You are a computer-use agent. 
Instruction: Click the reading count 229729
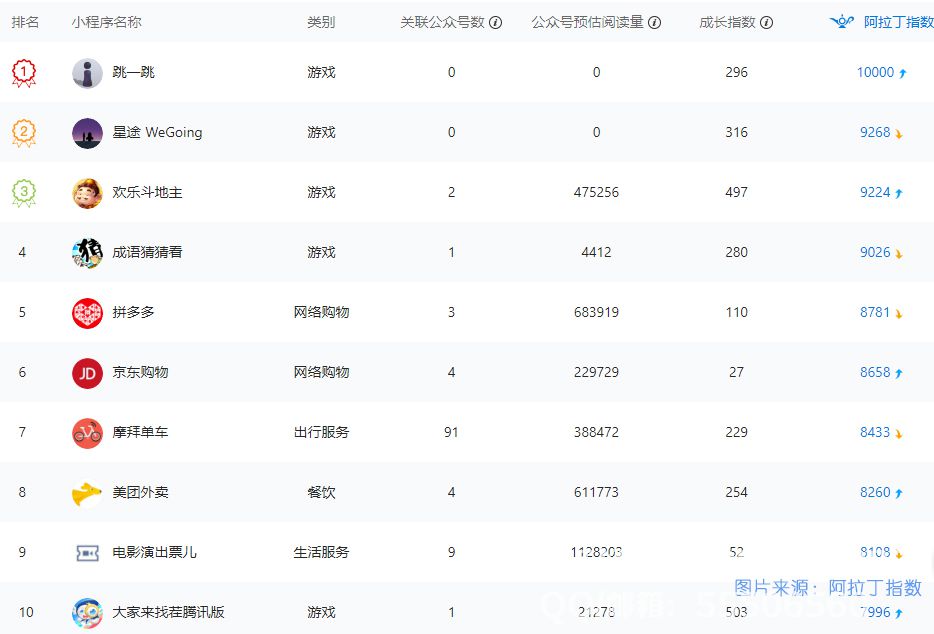(x=596, y=372)
